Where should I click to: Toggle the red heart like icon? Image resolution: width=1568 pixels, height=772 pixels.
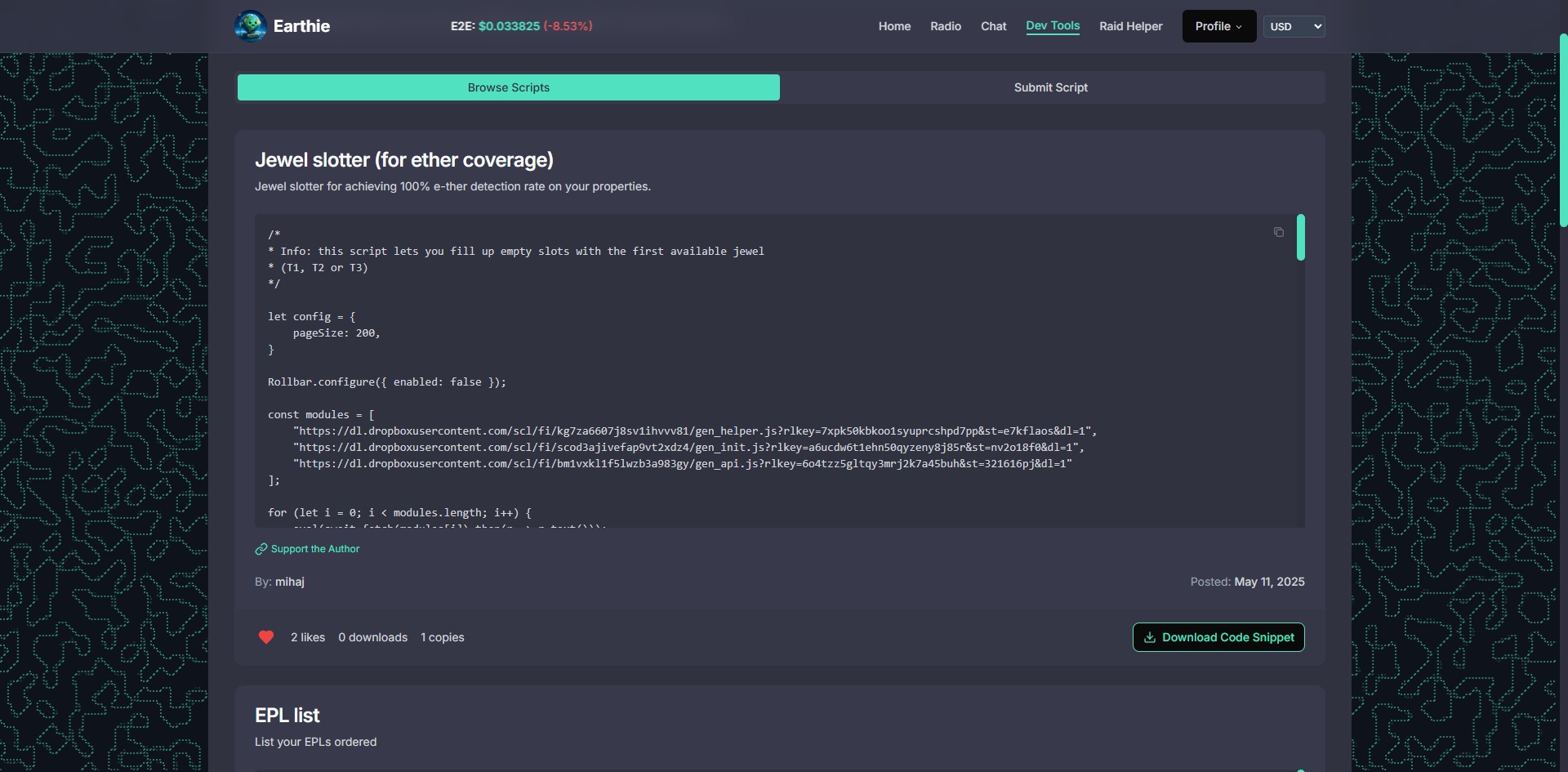coord(266,637)
